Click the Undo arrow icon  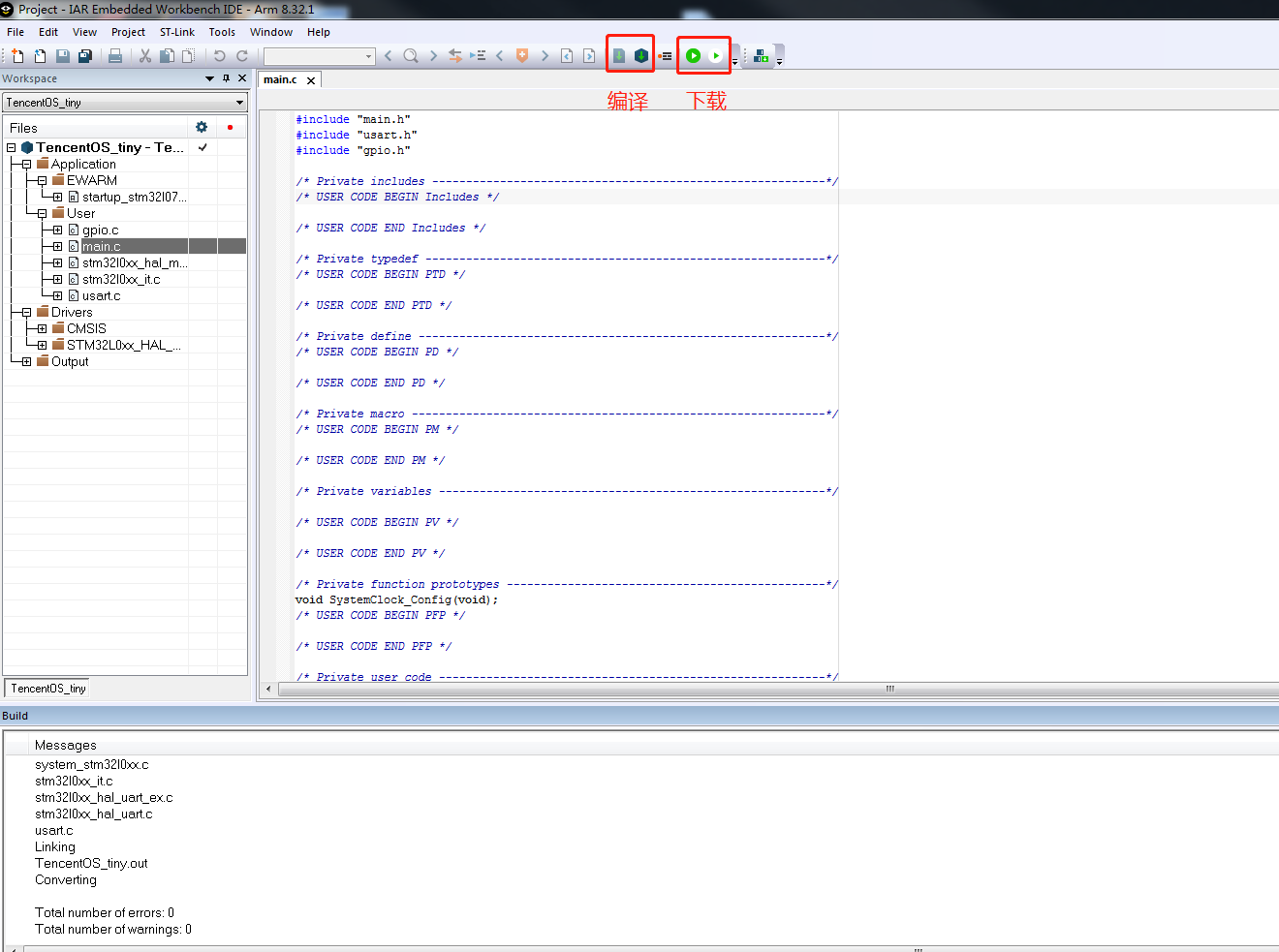point(220,56)
